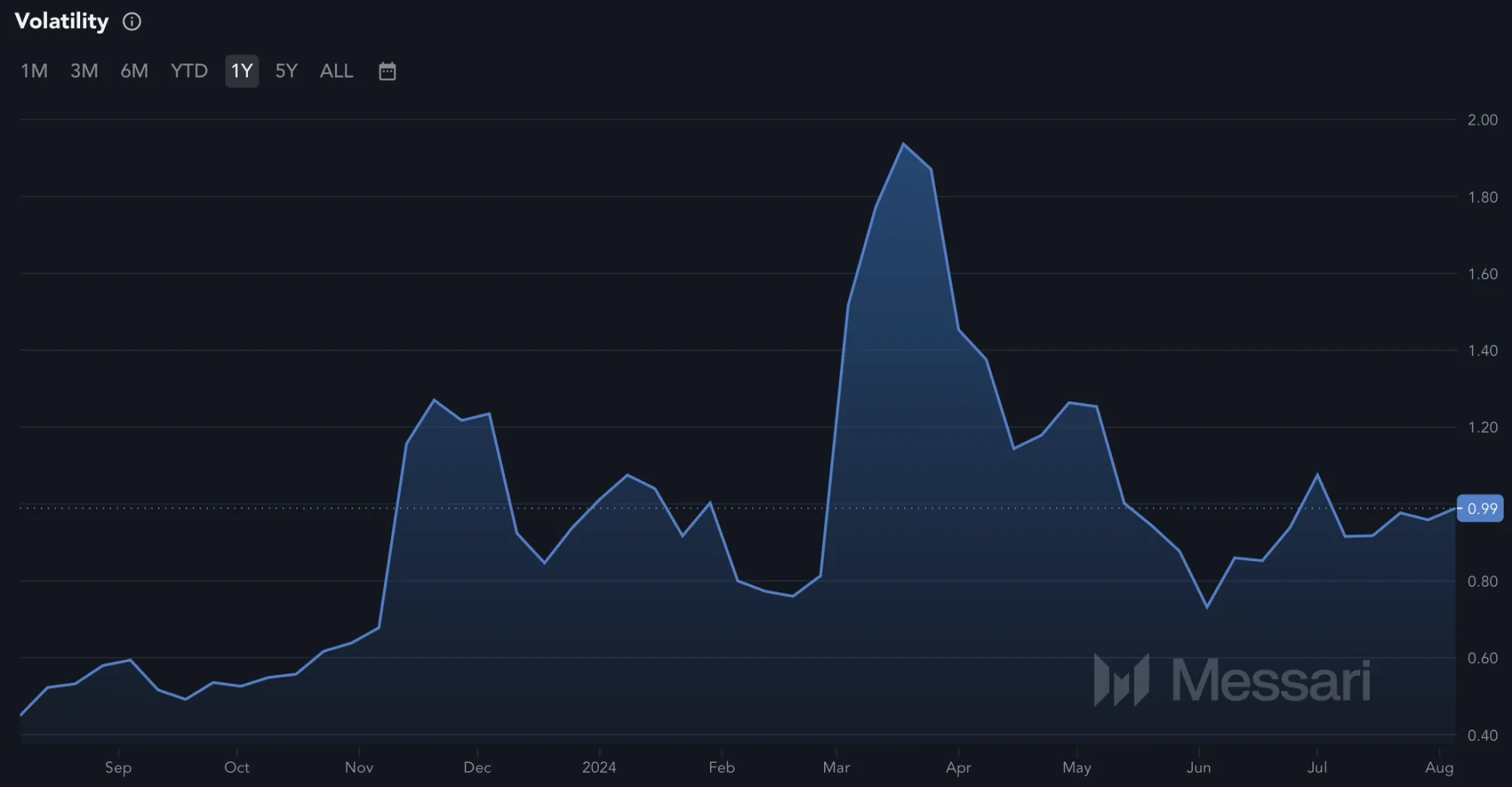The image size is (1512, 787).
Task: Switch chart to 5Y range
Action: point(287,71)
